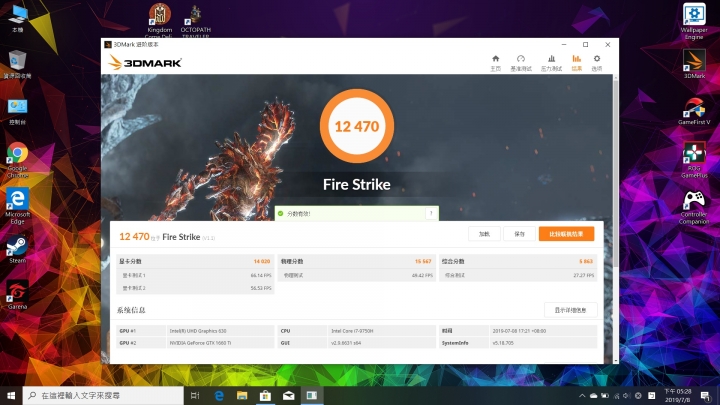Click the graphics score value 14 020
Image resolution: width=720 pixels, height=405 pixels.
[262, 261]
